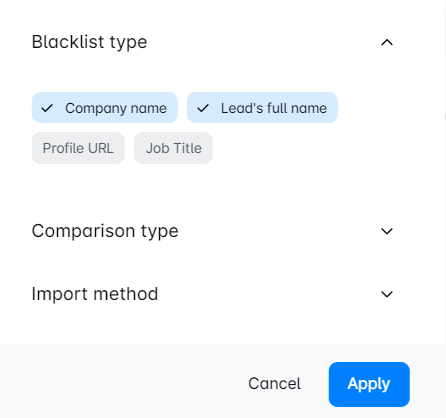The height and width of the screenshot is (418, 446).
Task: Click the checkmark icon on Lead's full name
Action: 203,108
